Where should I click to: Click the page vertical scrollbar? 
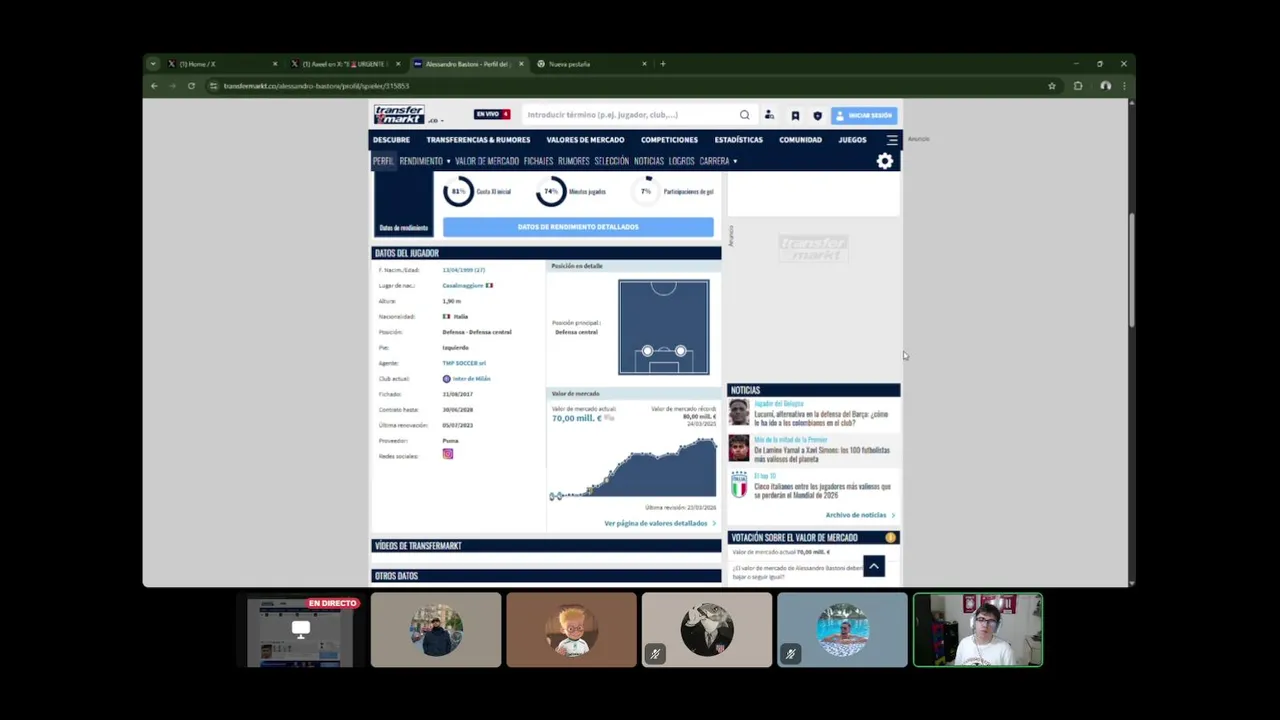tap(1131, 270)
